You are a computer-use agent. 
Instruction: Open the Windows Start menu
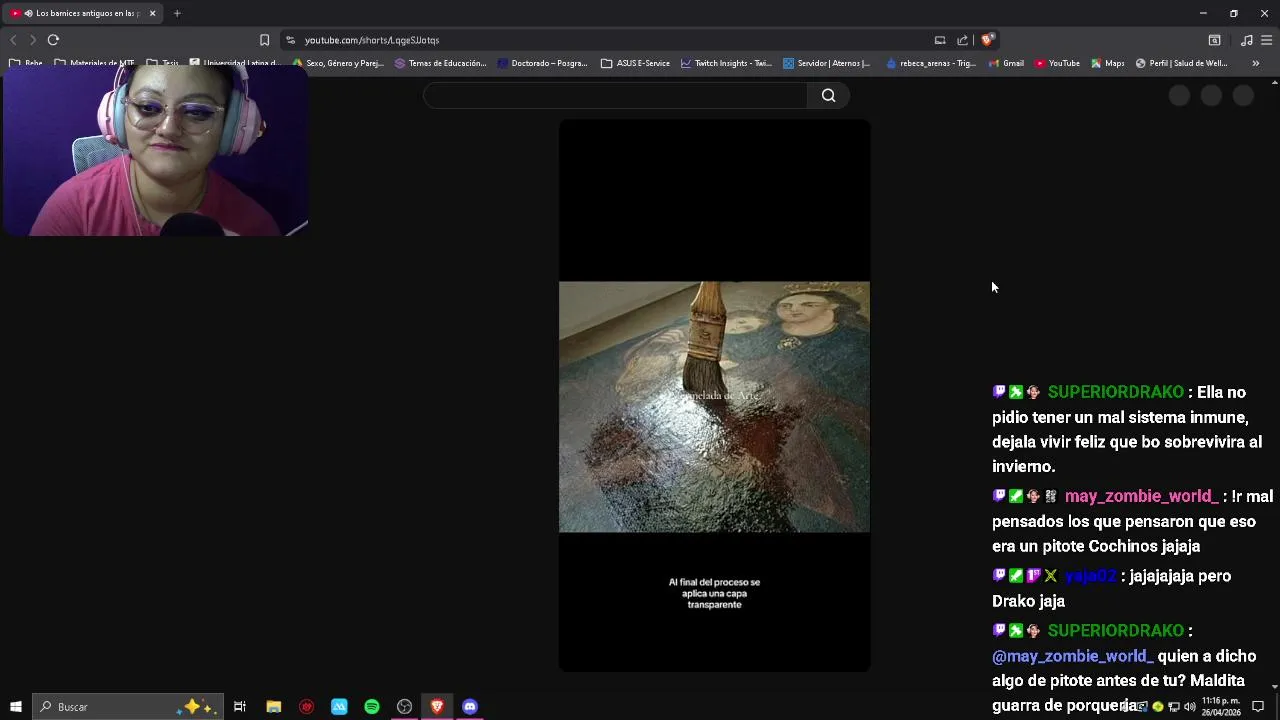[x=16, y=706]
